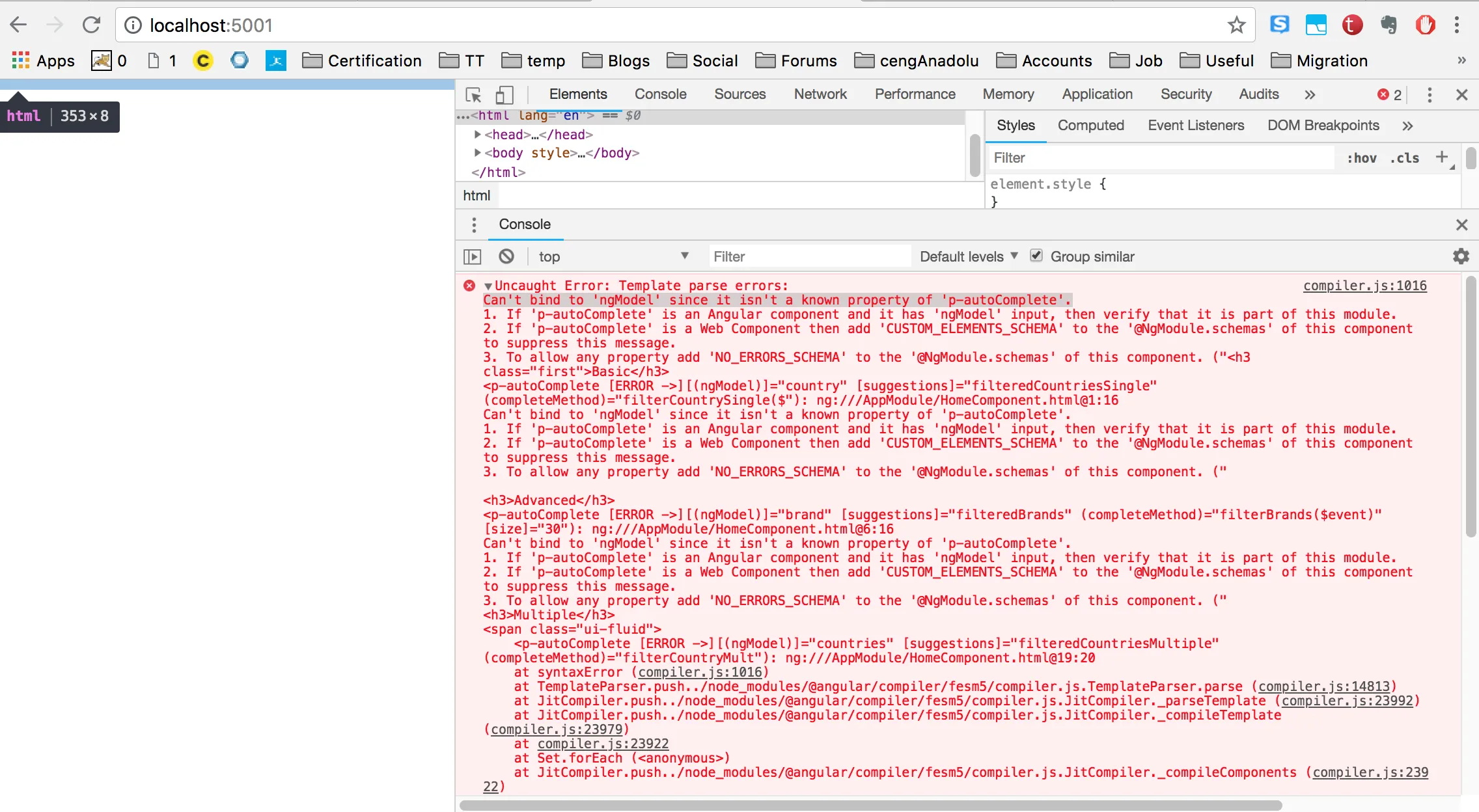Switch to the Network tab

tap(820, 94)
